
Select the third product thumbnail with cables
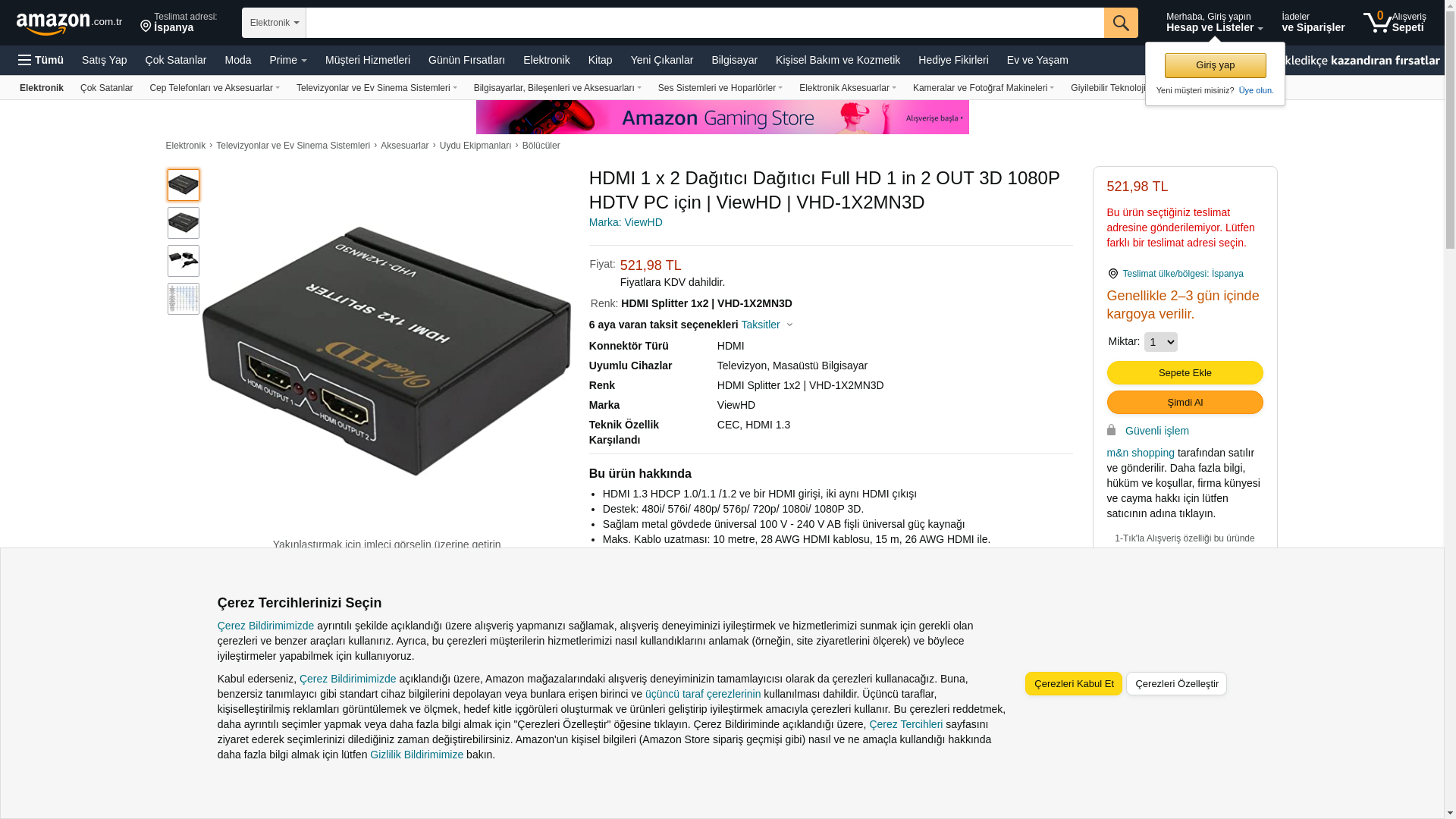184,261
